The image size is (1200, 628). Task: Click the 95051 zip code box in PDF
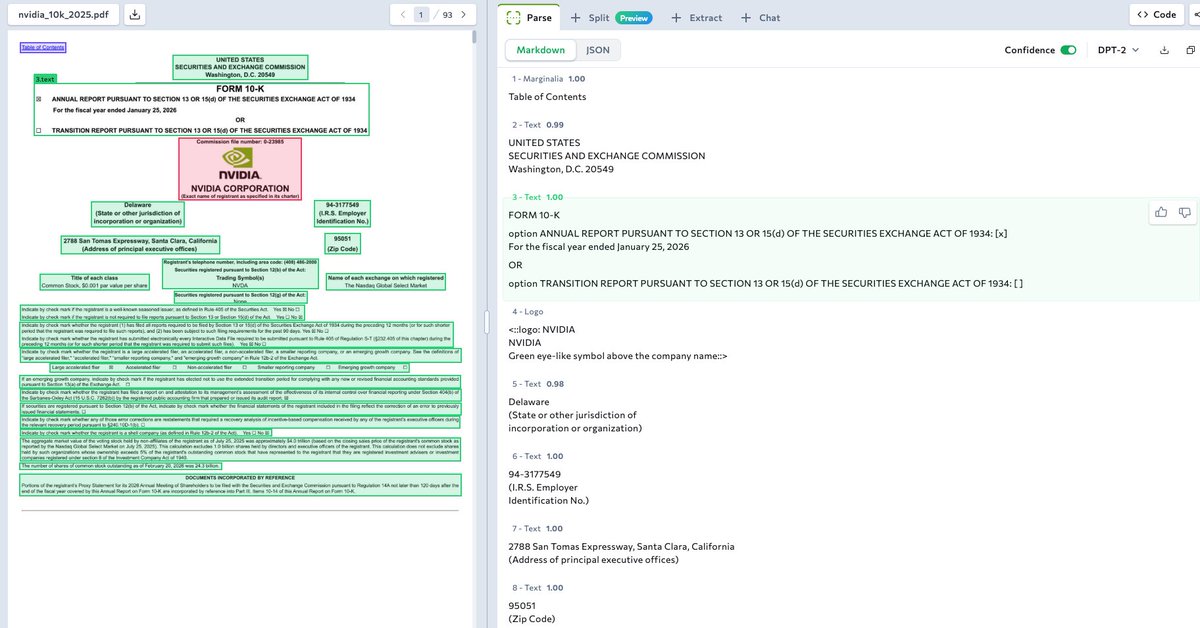tap(342, 245)
